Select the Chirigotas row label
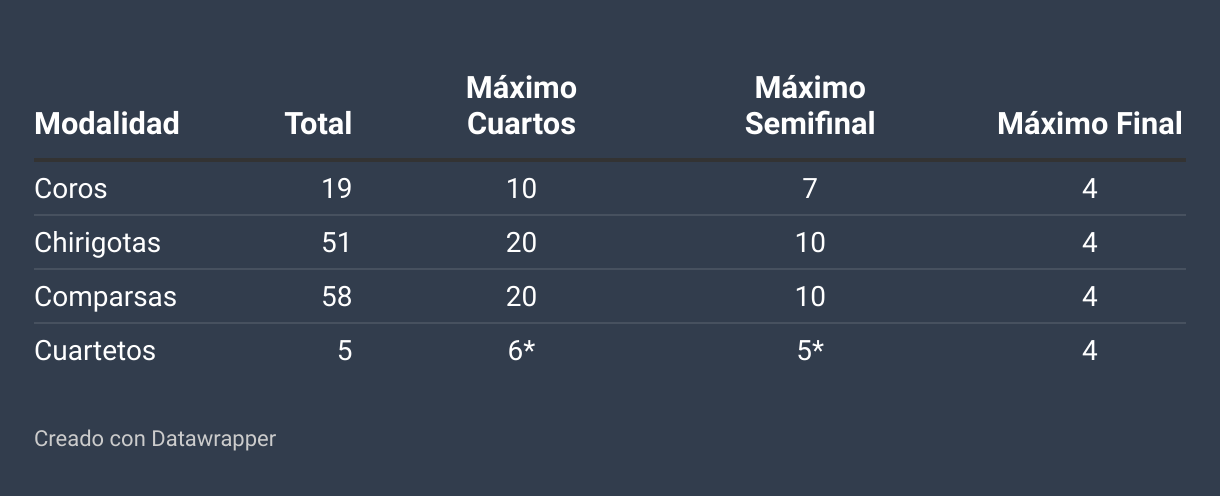This screenshot has width=1220, height=496. [97, 242]
